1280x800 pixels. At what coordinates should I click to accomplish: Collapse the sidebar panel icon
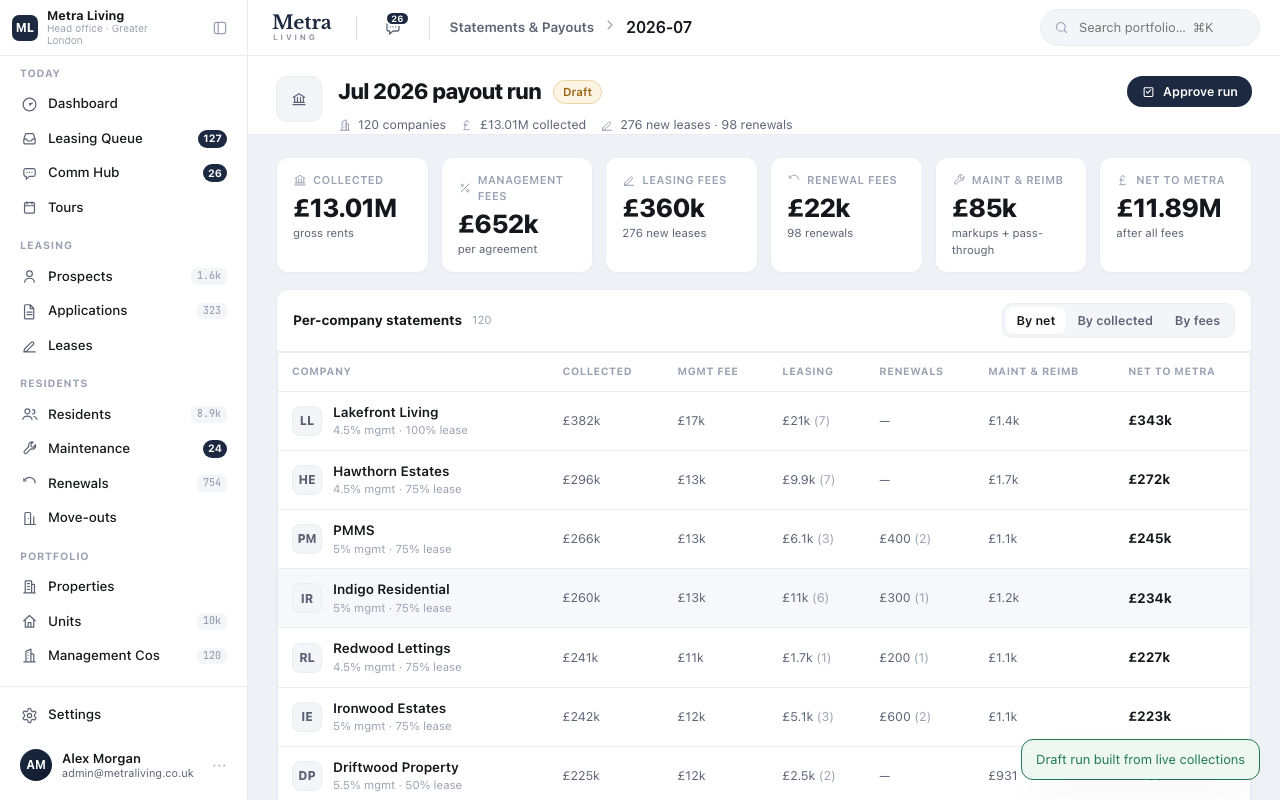220,28
